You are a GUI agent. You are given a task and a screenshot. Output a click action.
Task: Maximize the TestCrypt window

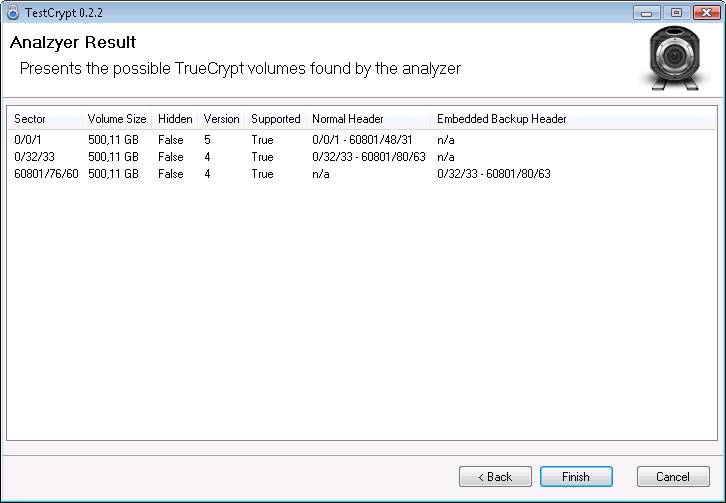676,13
